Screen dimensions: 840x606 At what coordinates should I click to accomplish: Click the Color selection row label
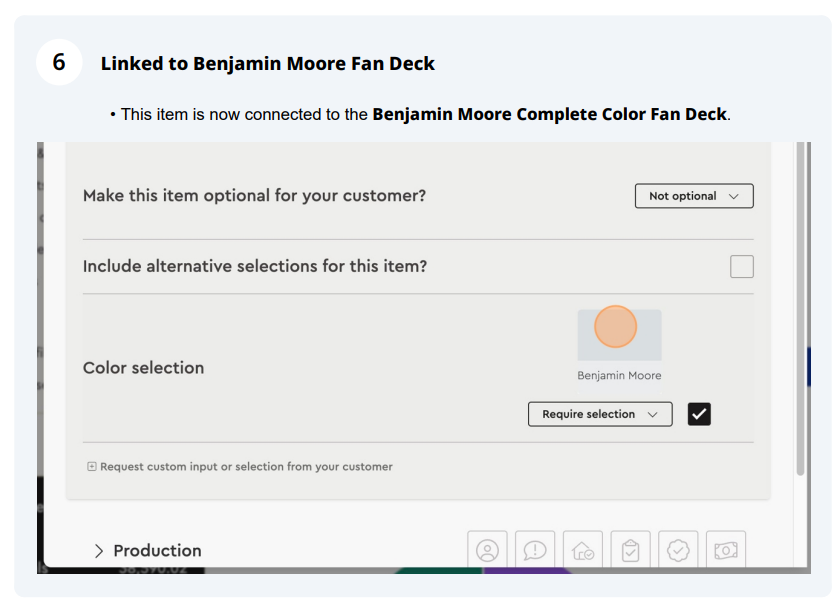(144, 368)
